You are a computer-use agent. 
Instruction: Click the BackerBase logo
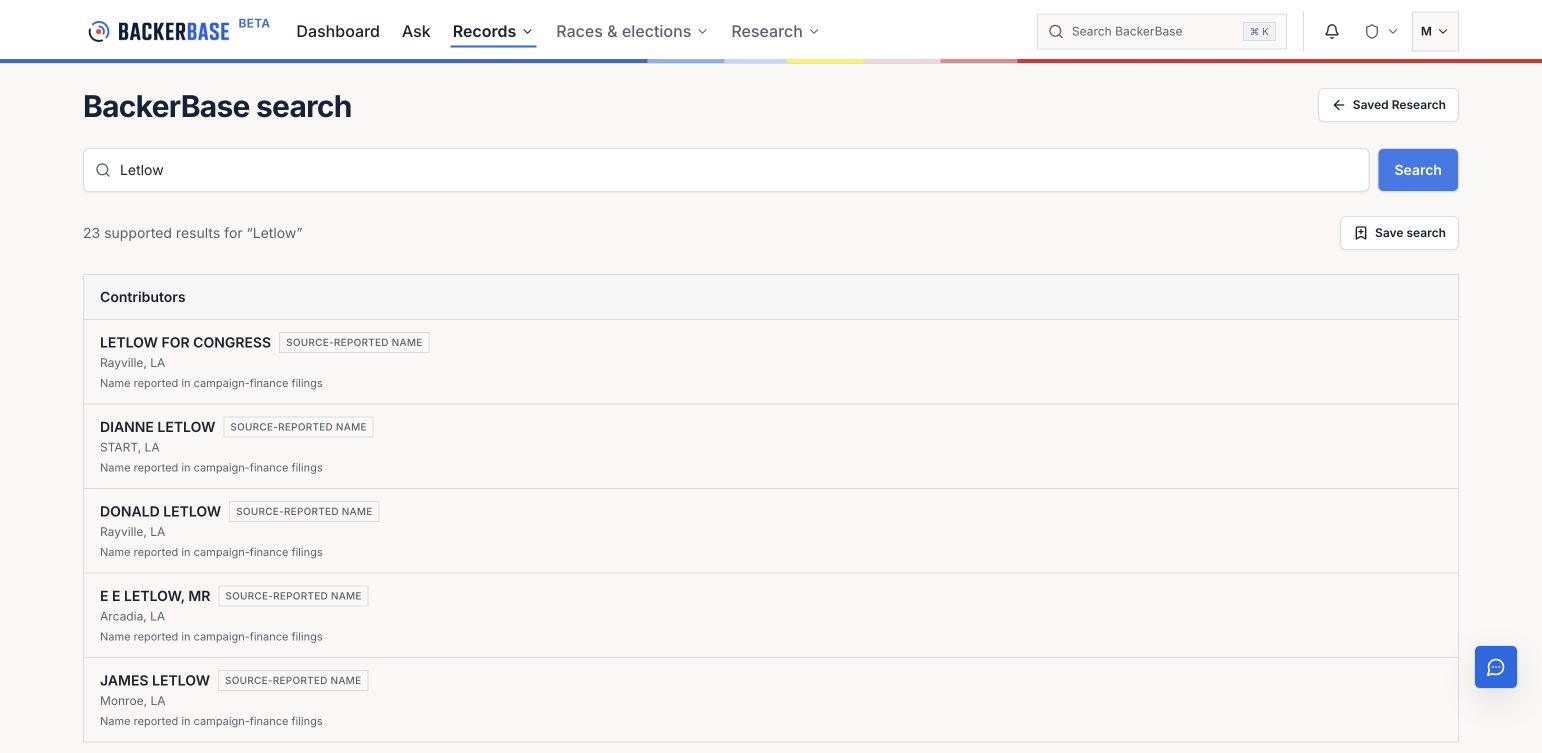(159, 31)
